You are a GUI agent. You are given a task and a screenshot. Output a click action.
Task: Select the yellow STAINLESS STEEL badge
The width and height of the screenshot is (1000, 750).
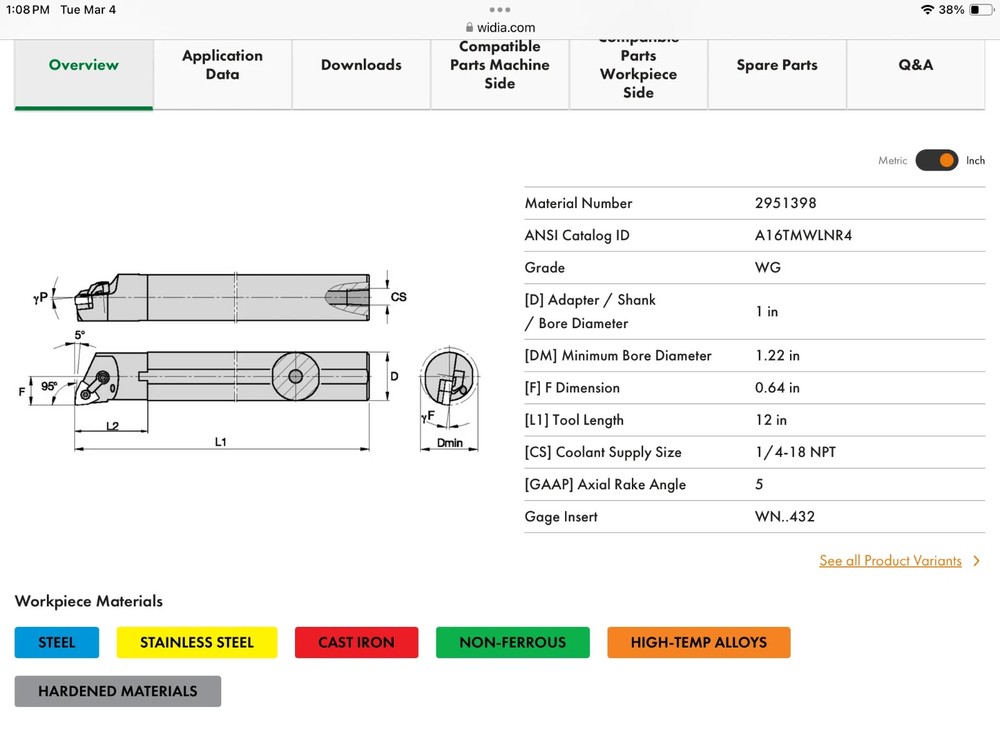[x=196, y=642]
